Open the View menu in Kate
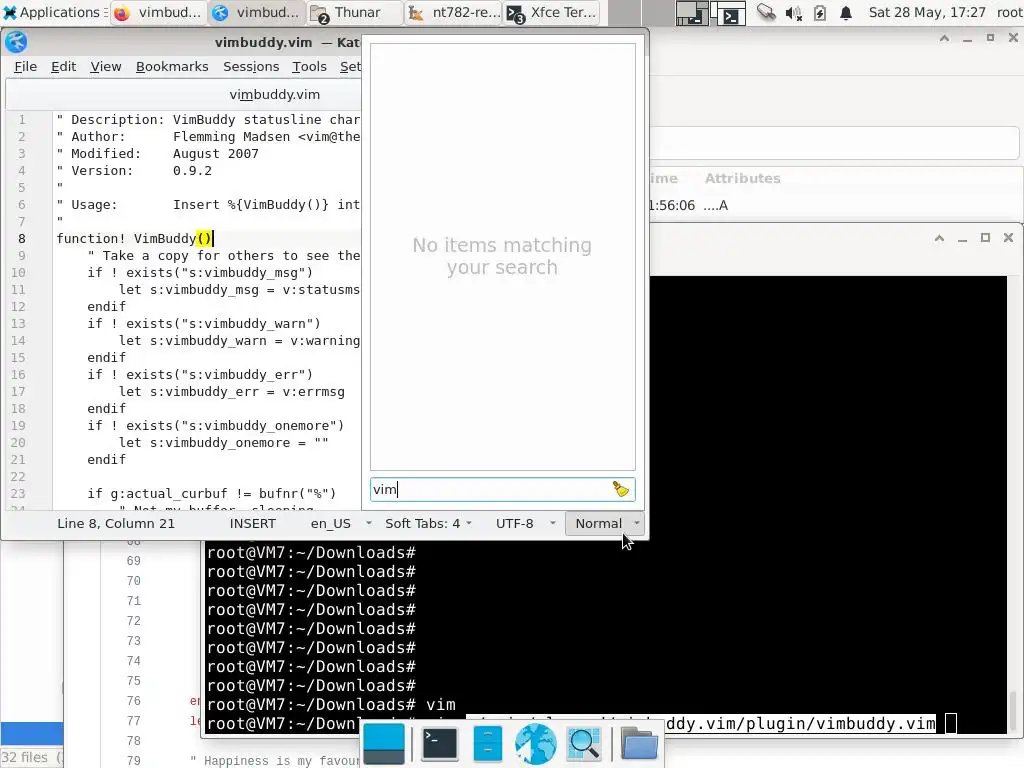Screen dimensions: 1024x768 (x=106, y=67)
